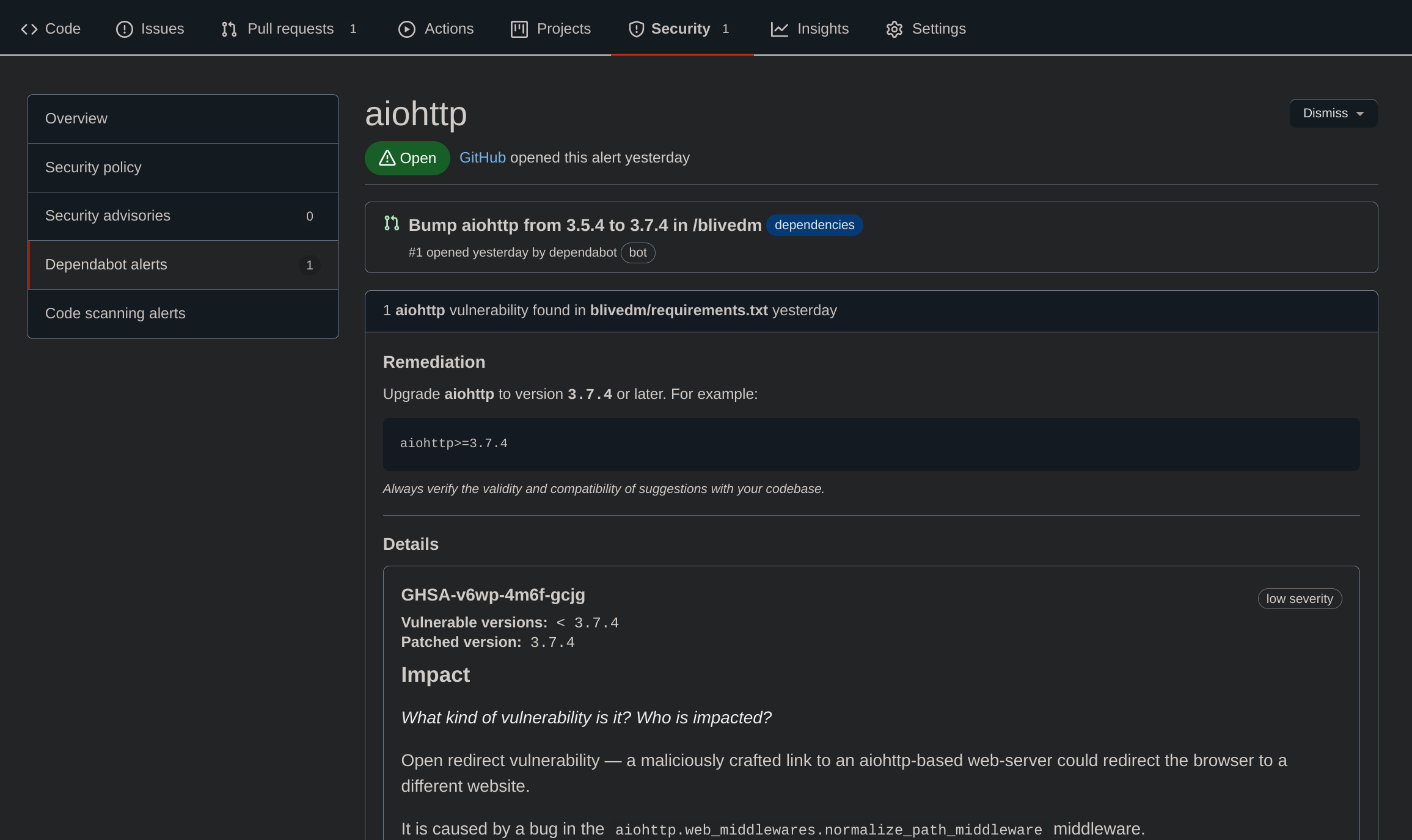1412x840 pixels.
Task: Switch to the Issues tab
Action: click(150, 29)
